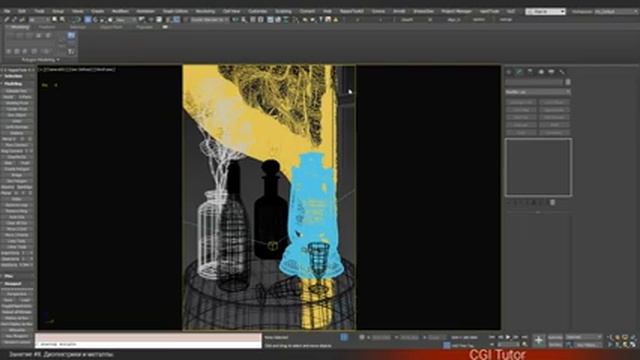Toggle Key Mode button near frame field
Viewport: 640px width, 360px height.
tap(493, 345)
